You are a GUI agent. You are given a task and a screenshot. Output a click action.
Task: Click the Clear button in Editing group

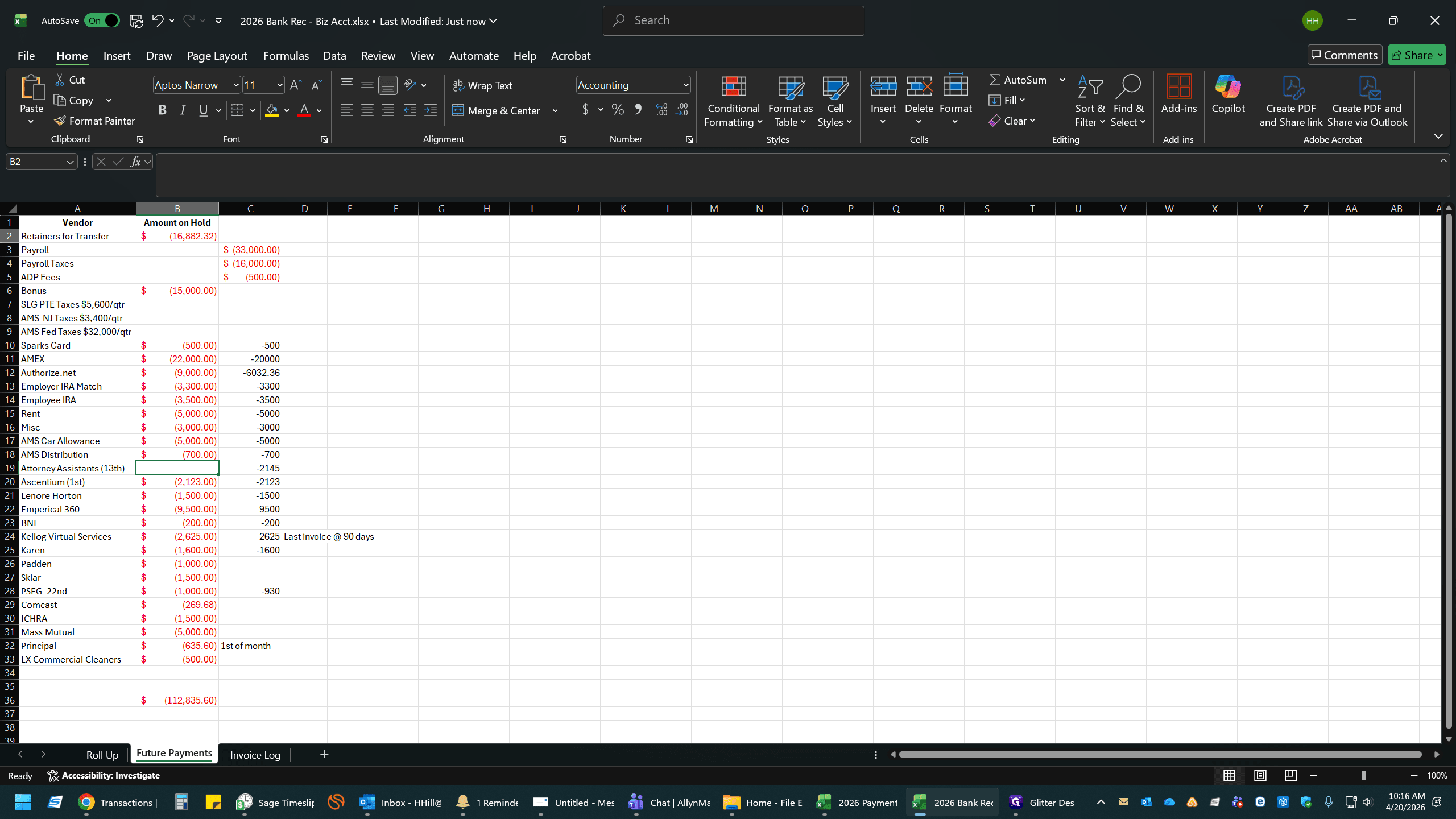[x=1012, y=121]
